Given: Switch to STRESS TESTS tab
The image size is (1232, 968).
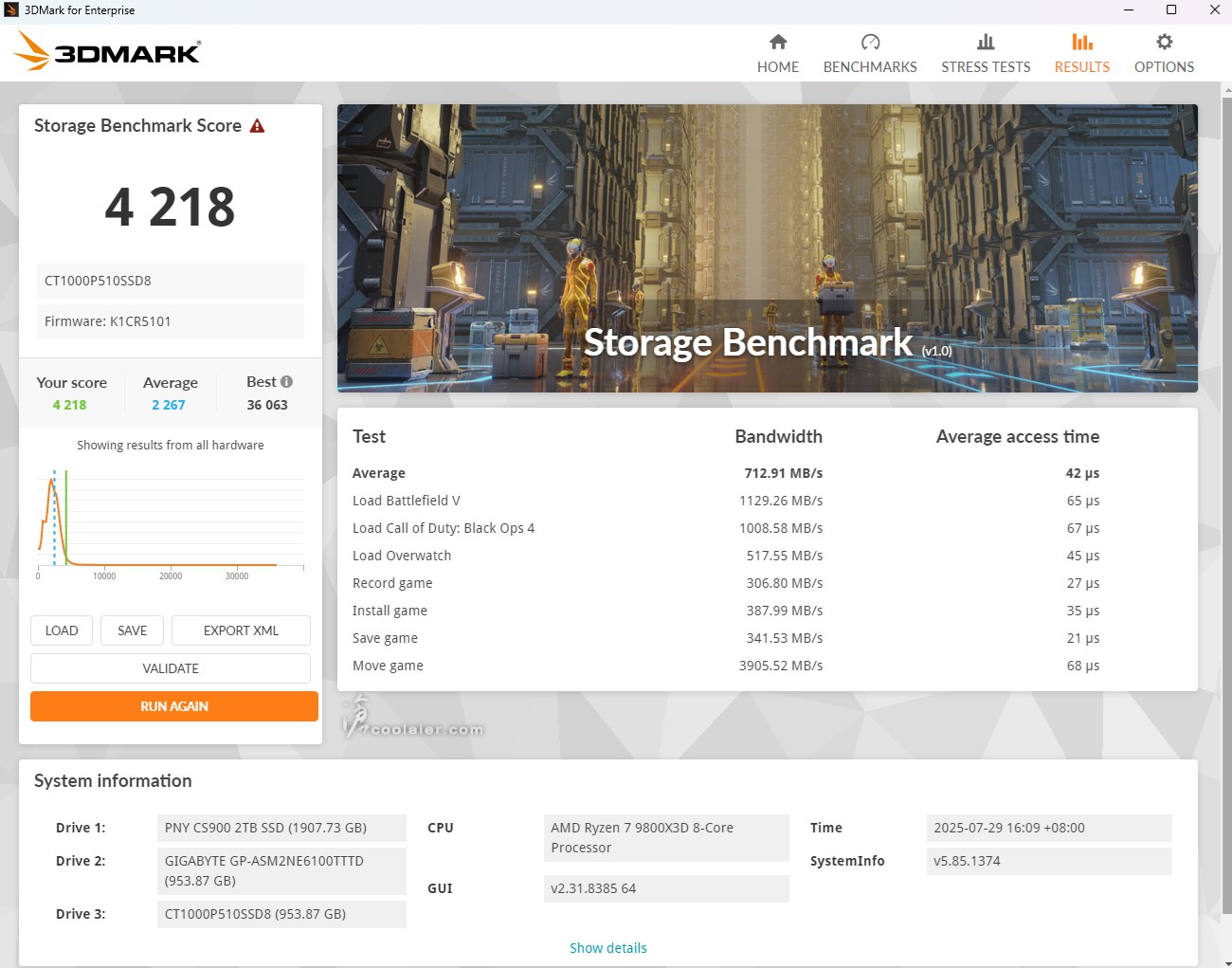Looking at the screenshot, I should (986, 54).
